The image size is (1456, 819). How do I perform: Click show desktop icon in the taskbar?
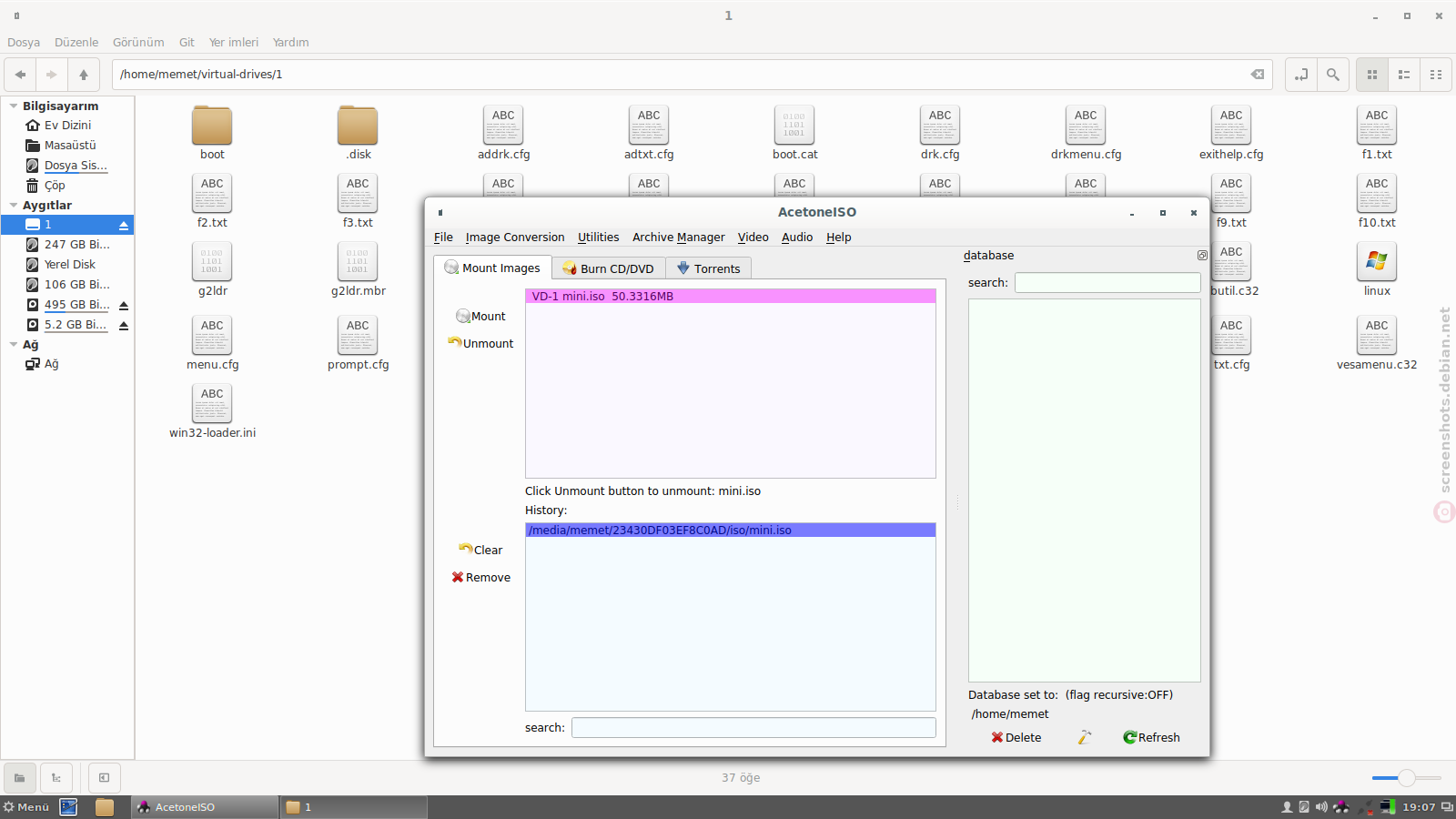pos(68,807)
